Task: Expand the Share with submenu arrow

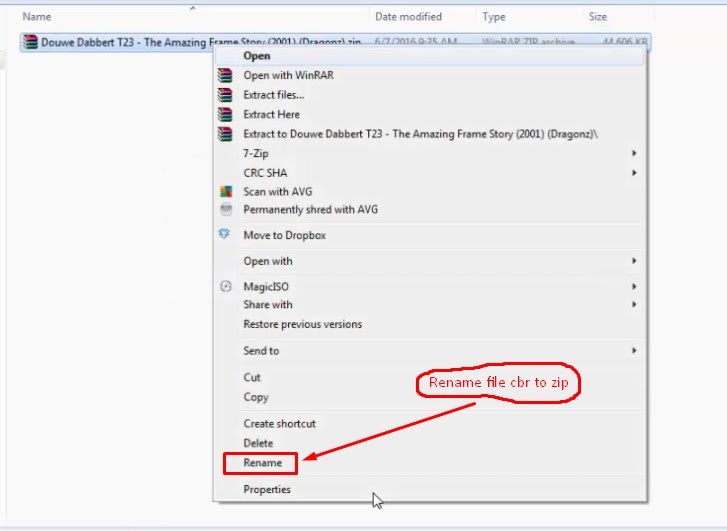Action: [634, 305]
